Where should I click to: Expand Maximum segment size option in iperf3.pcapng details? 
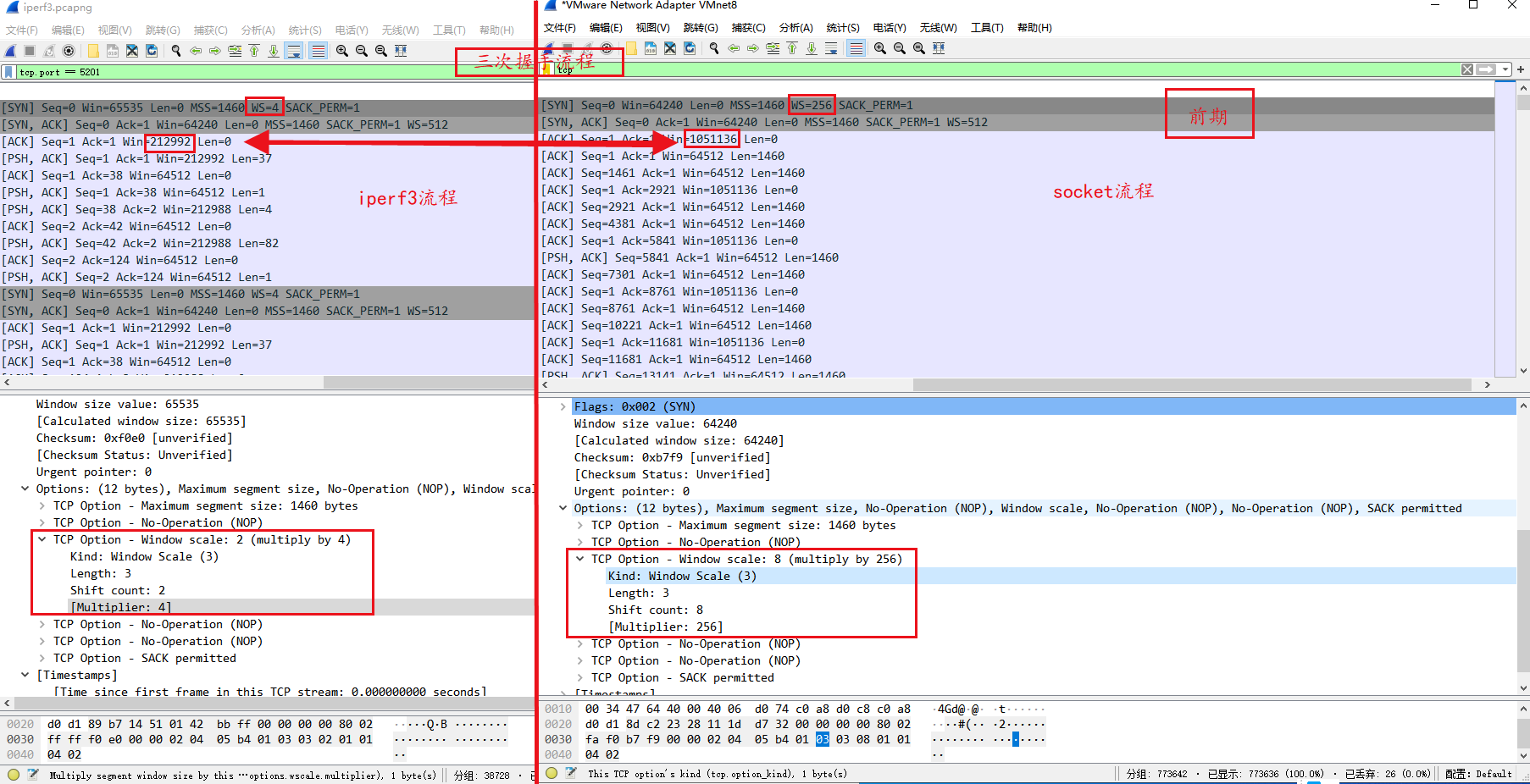coord(42,505)
